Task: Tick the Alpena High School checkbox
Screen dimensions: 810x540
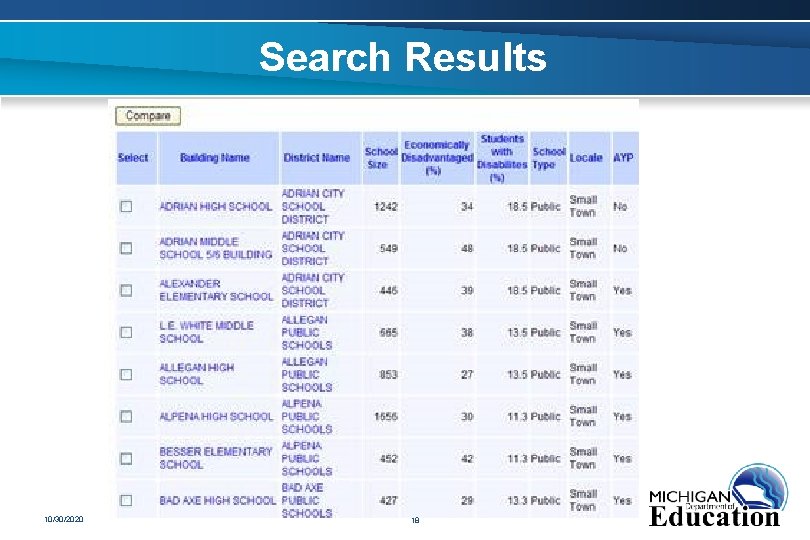Action: 126,416
